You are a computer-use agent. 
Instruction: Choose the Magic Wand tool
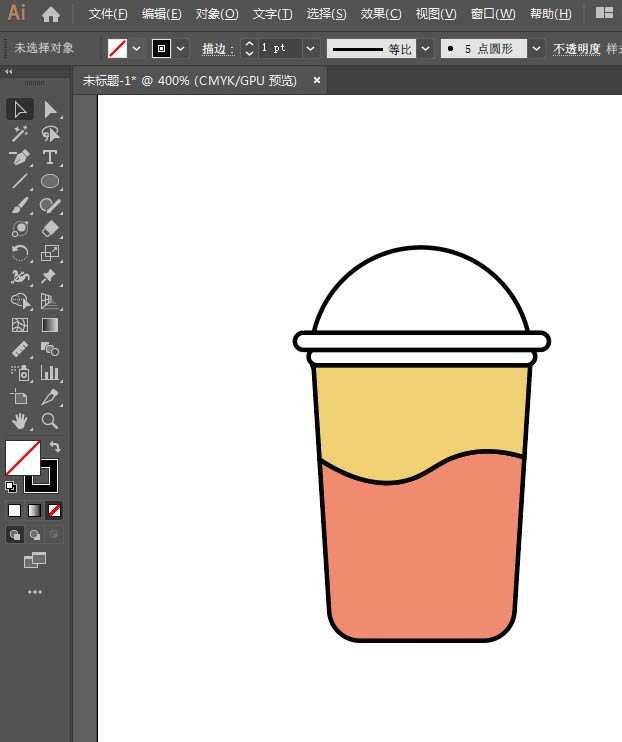(x=19, y=134)
